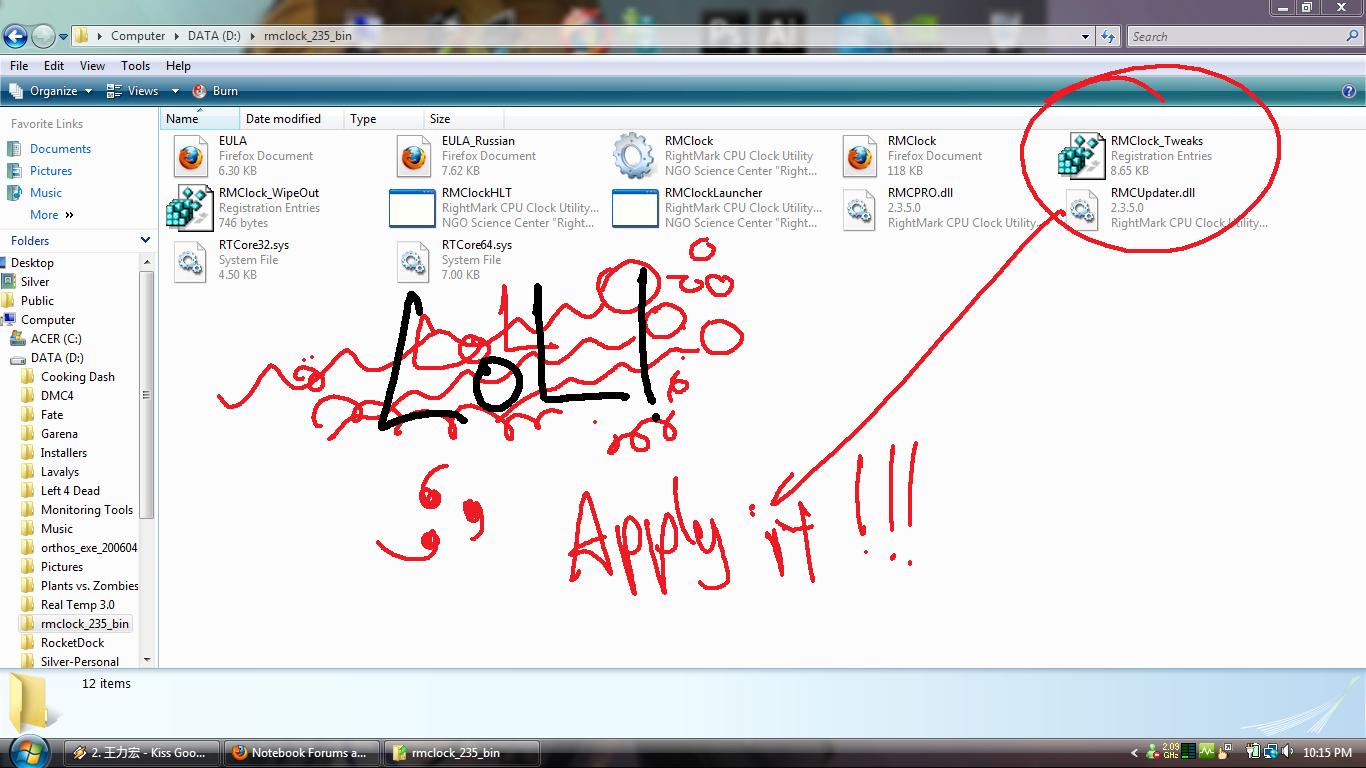
Task: Click the Back navigation arrow
Action: (14, 37)
